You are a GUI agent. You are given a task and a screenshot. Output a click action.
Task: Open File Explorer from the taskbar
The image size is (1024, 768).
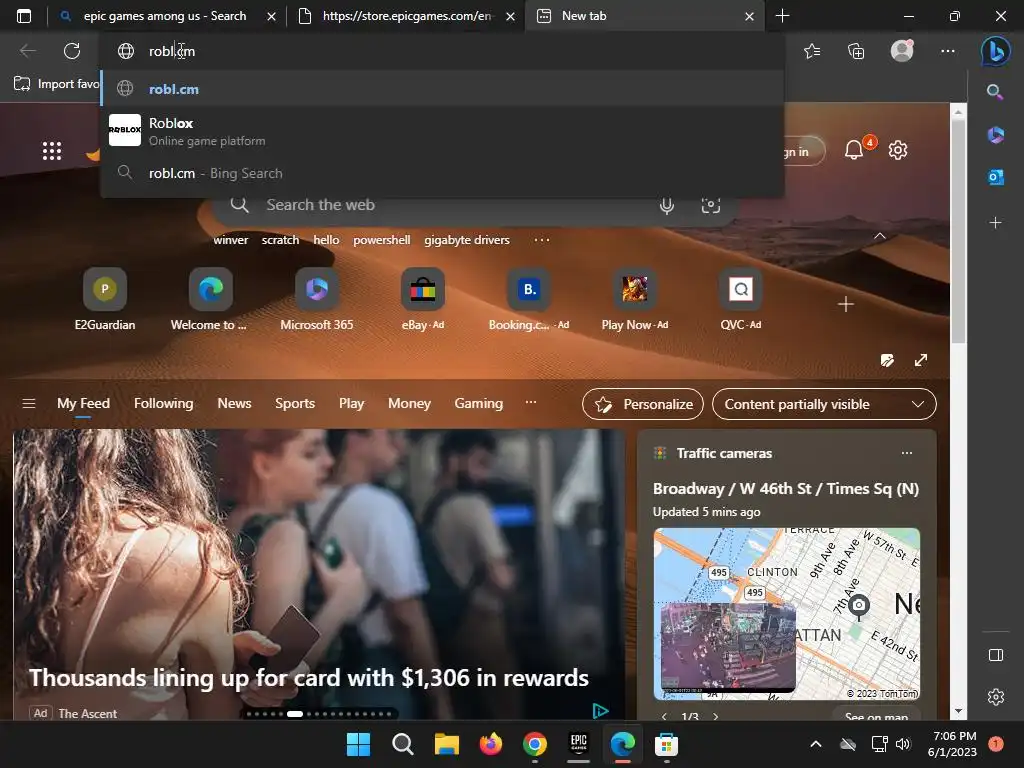point(447,744)
